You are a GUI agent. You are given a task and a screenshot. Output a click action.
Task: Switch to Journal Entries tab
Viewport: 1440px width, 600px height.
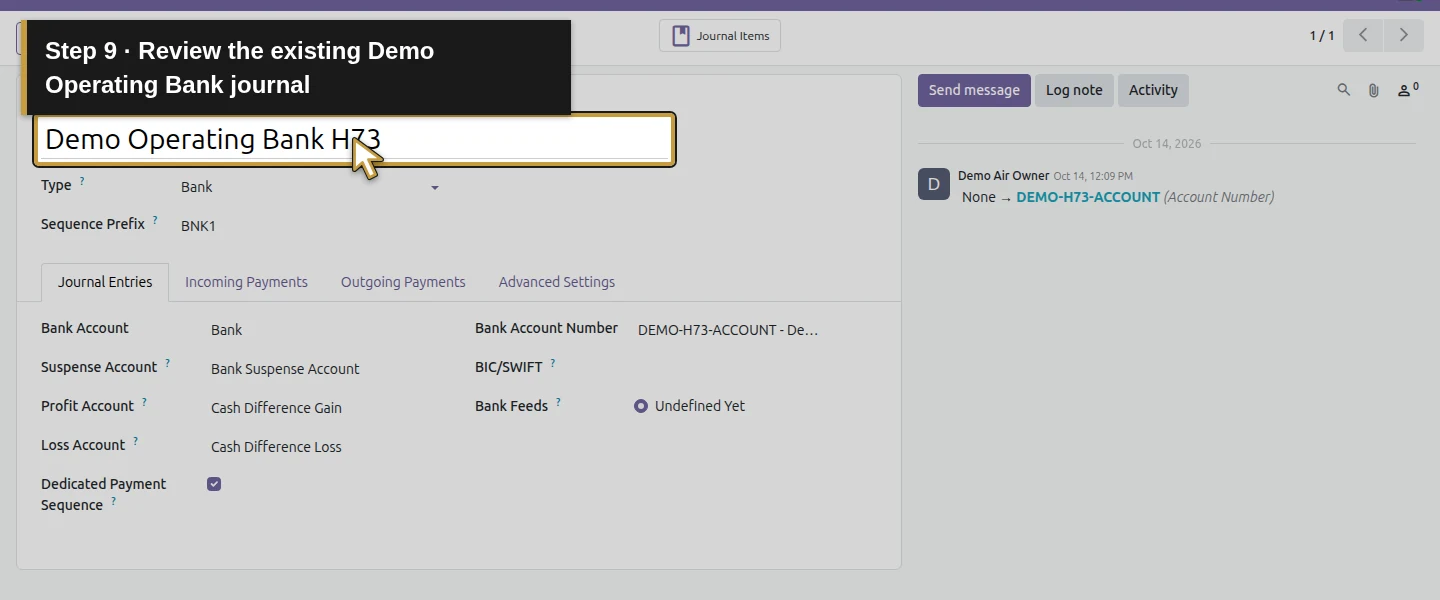click(x=105, y=282)
